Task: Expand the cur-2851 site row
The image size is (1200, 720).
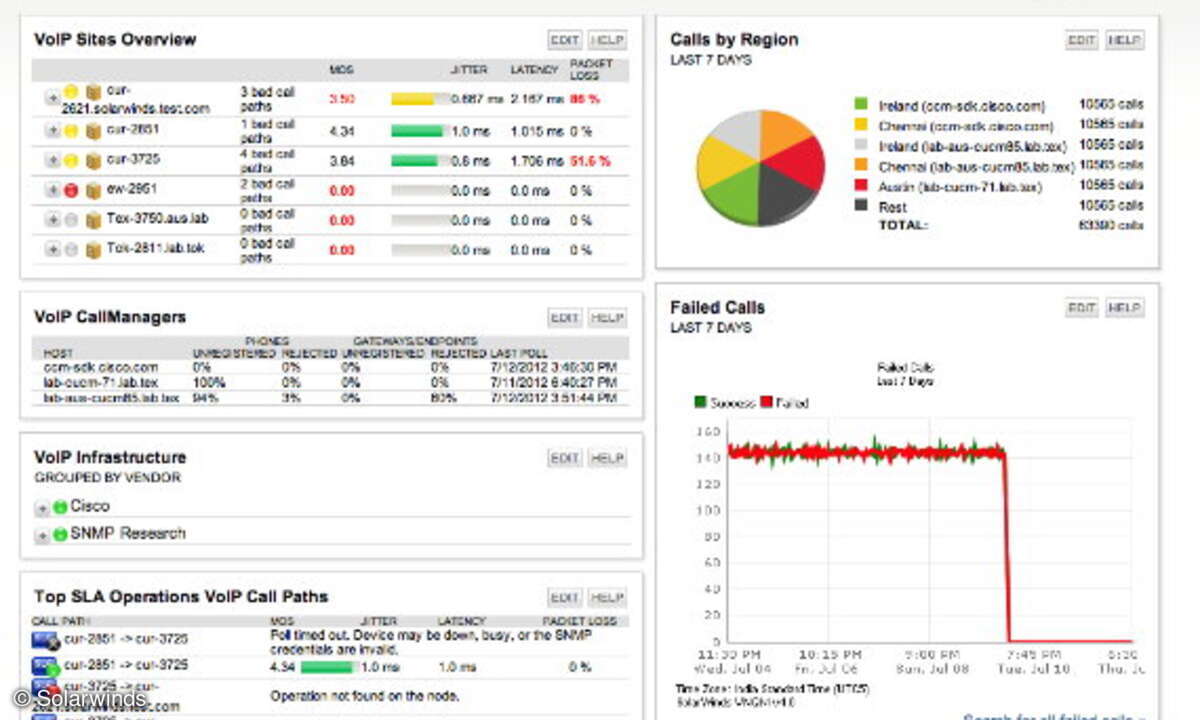Action: point(52,131)
